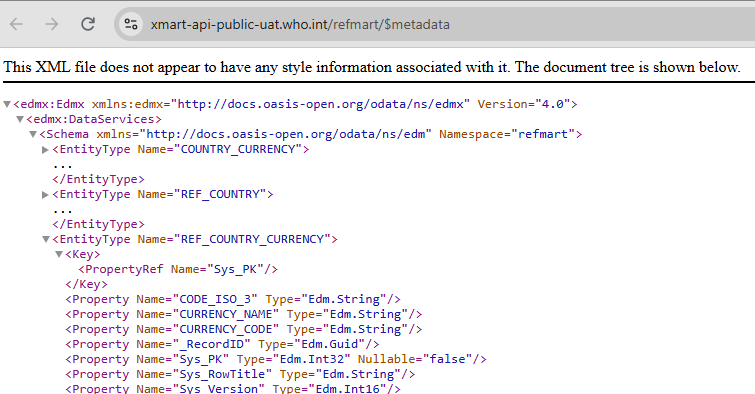
Task: Select the CURRENCY_CODE property line
Action: (x=244, y=329)
